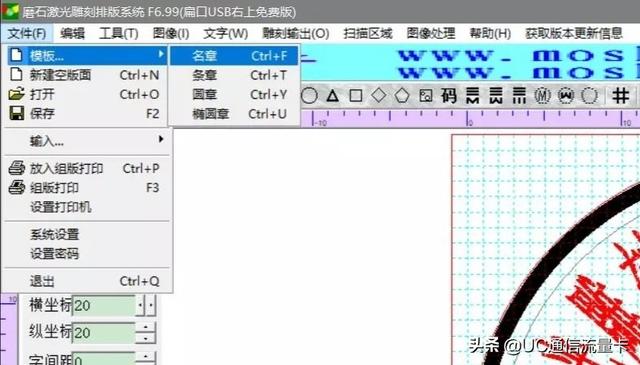Viewport: 640px width, 365px height.
Task: Select the diamond shape tool
Action: click(x=378, y=96)
